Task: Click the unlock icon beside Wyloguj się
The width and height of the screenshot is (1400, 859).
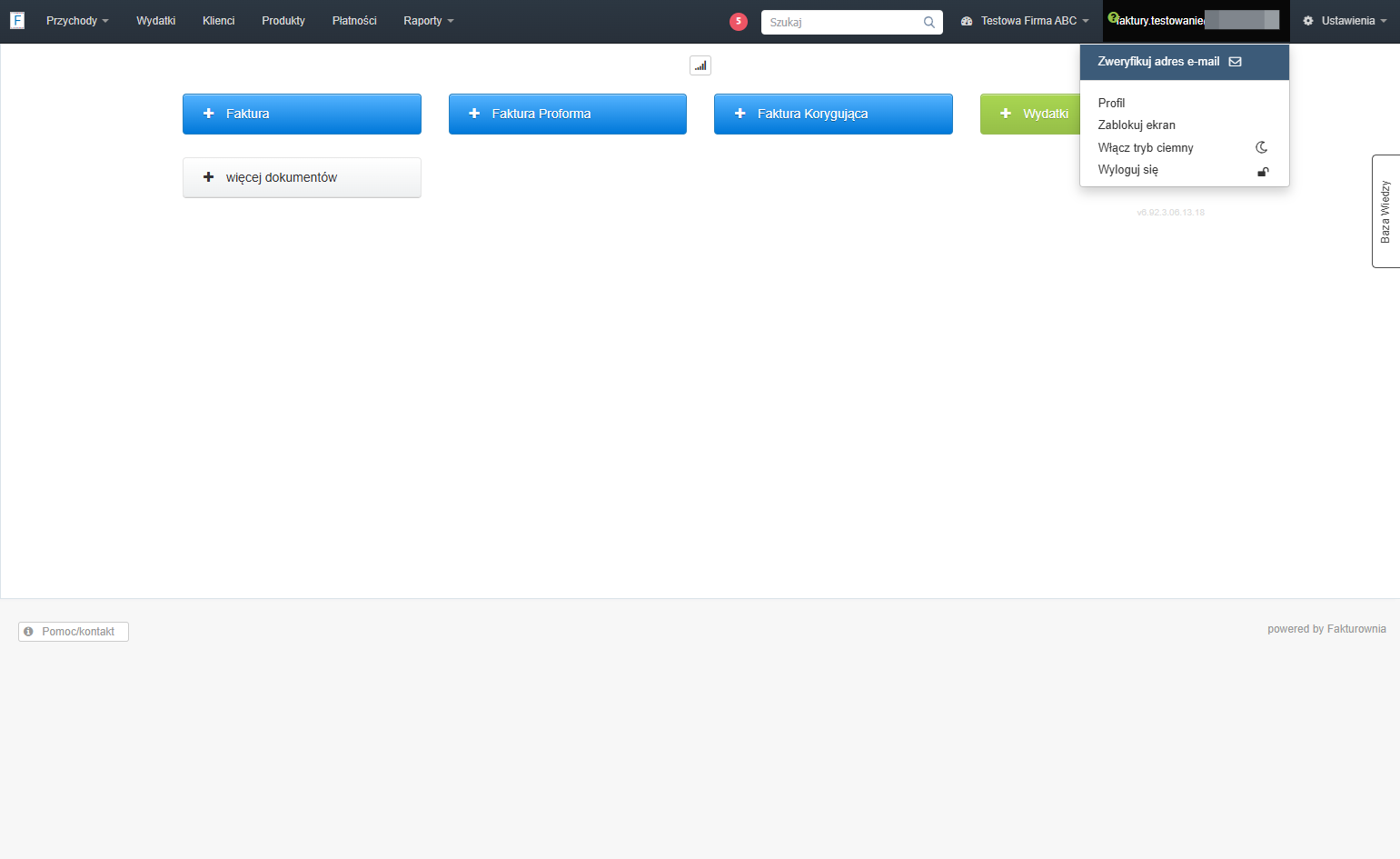Action: (x=1263, y=171)
